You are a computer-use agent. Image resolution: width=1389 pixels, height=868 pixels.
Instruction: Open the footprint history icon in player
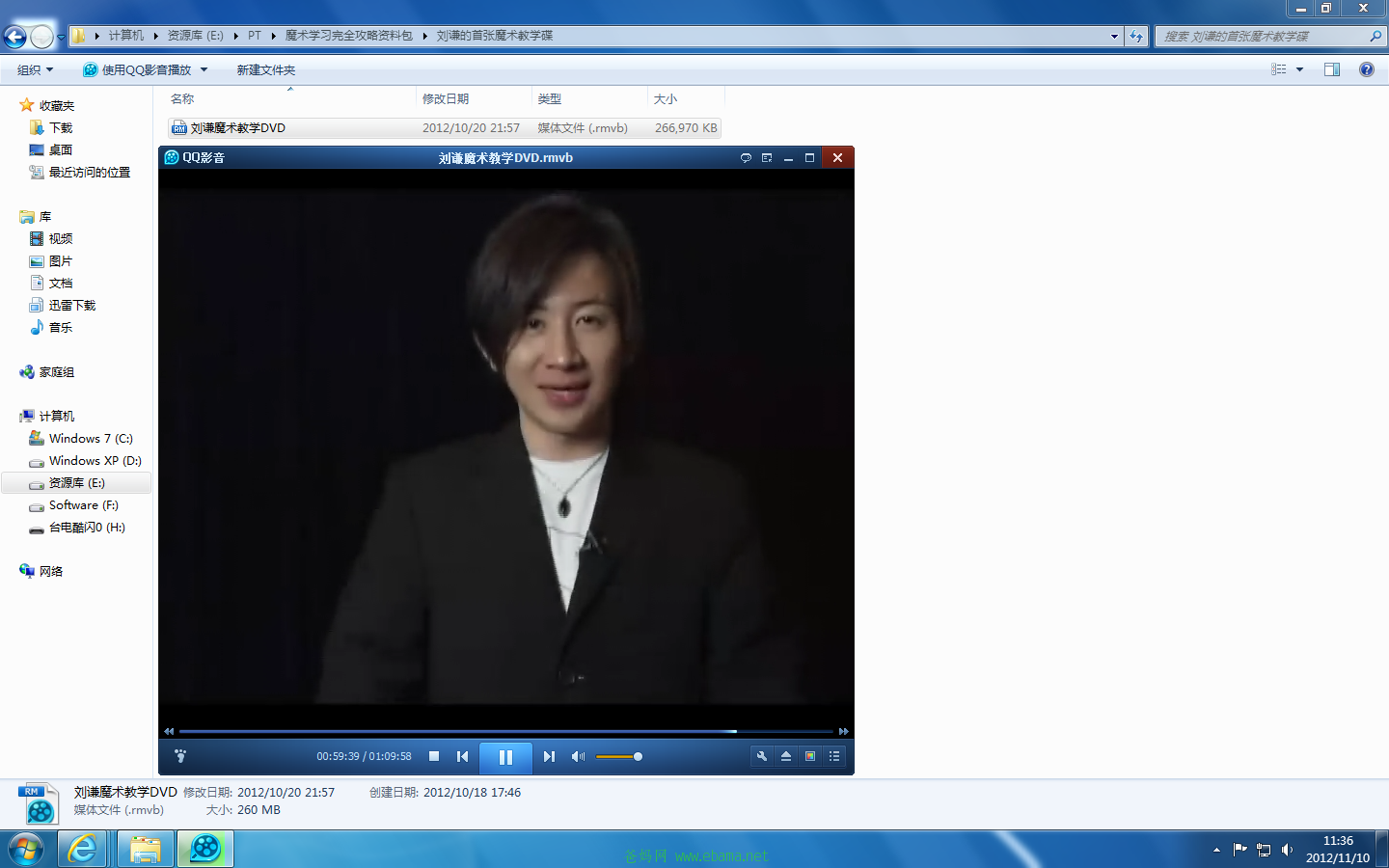[x=180, y=756]
